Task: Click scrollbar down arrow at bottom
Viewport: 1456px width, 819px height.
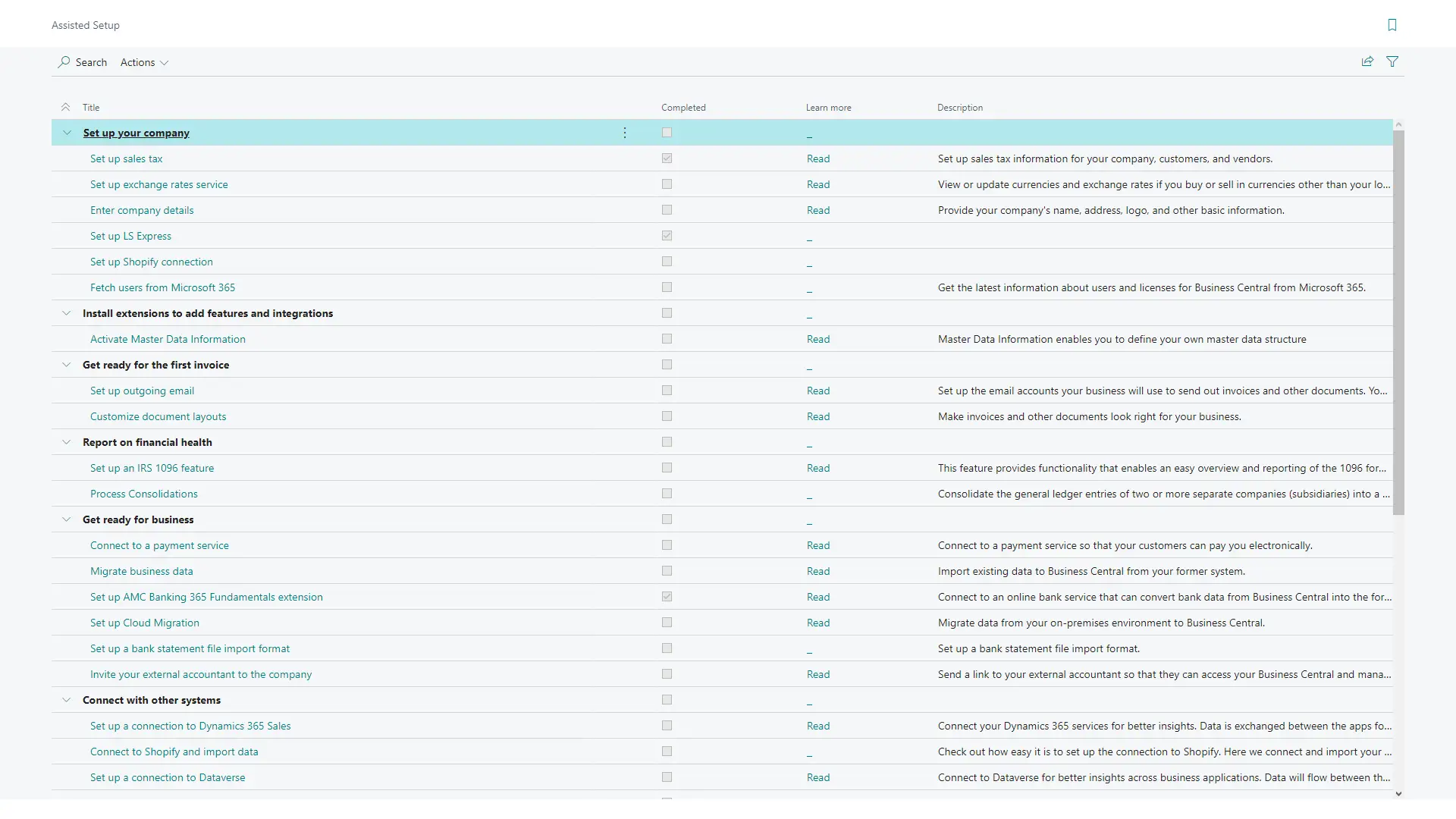Action: pos(1398,794)
